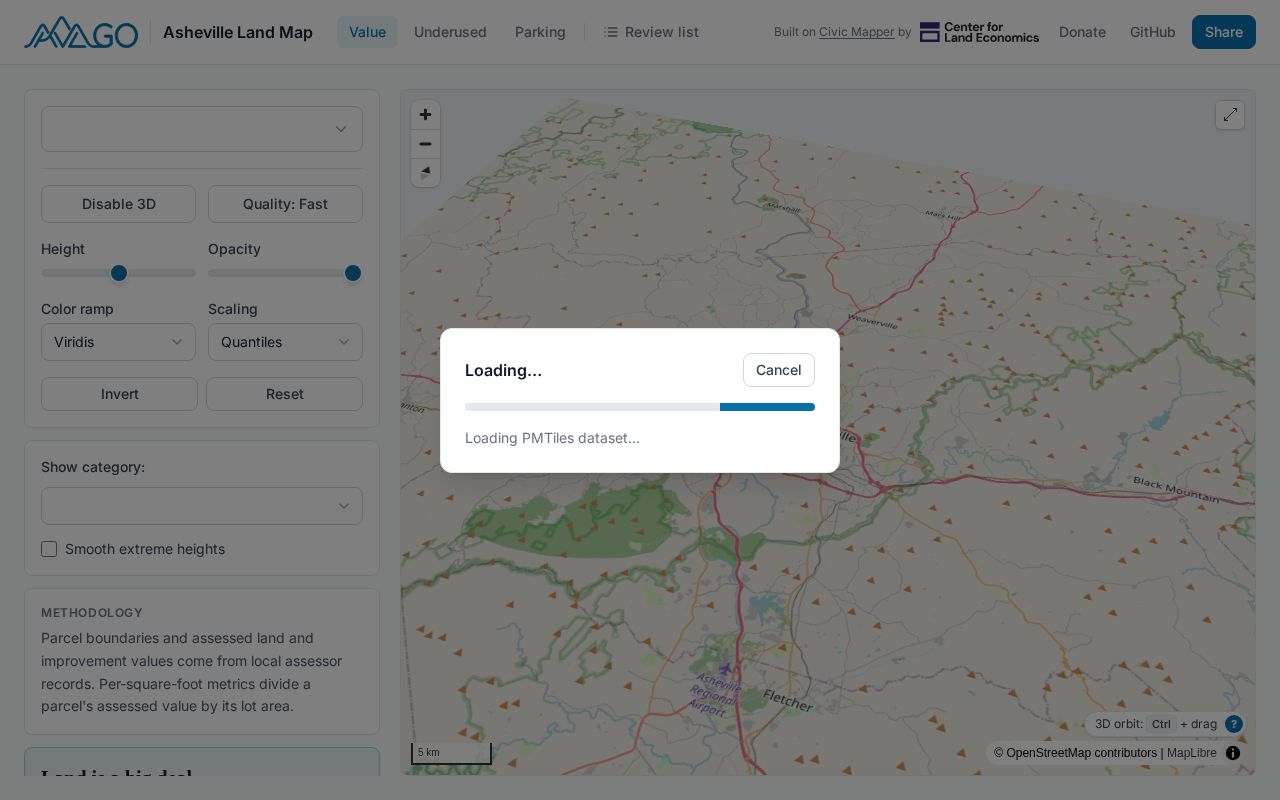Viewport: 1280px width, 800px height.
Task: Click the Height slider handle
Action: pyautogui.click(x=119, y=273)
